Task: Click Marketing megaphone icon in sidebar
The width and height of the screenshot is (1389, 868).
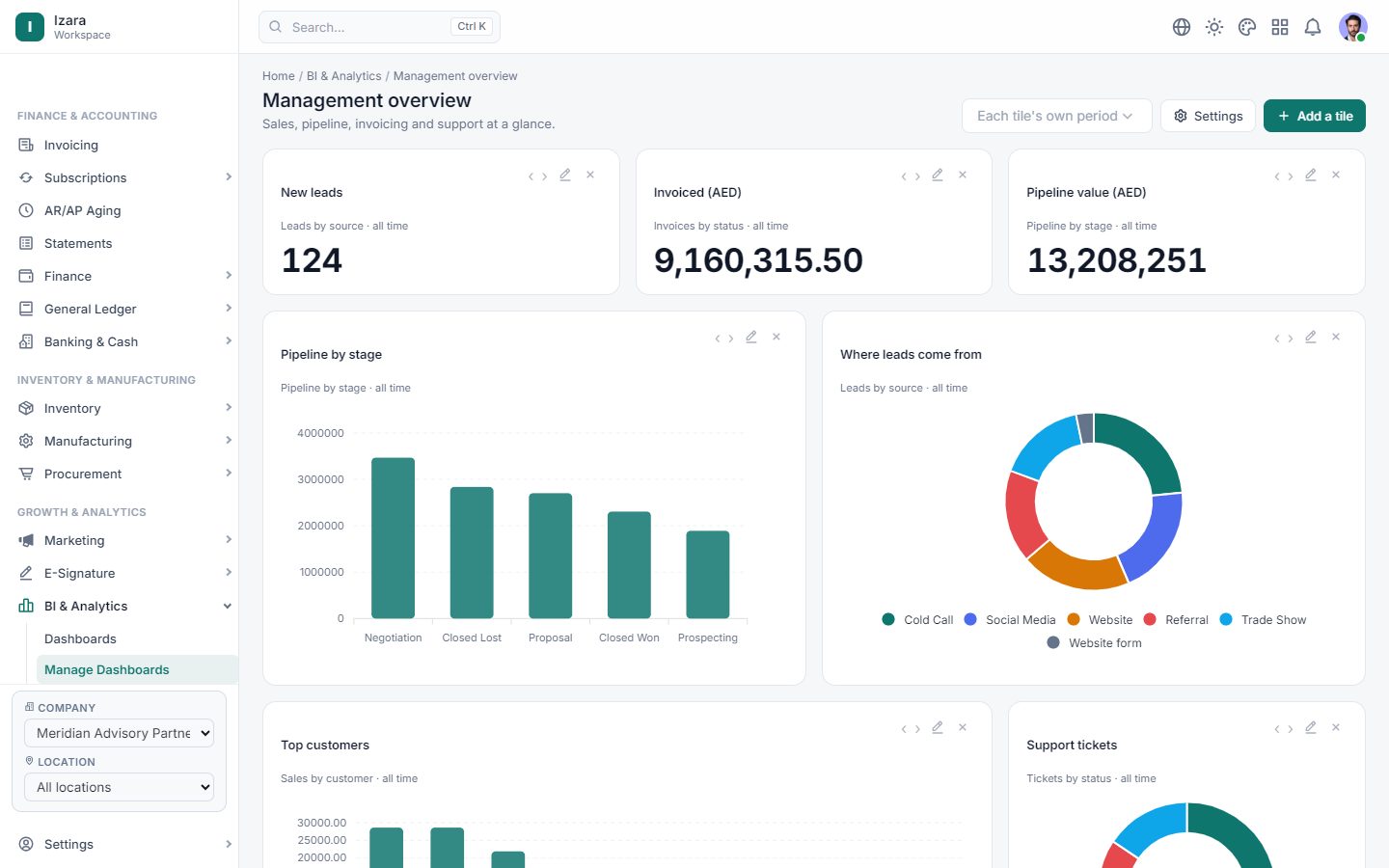Action: [x=26, y=540]
